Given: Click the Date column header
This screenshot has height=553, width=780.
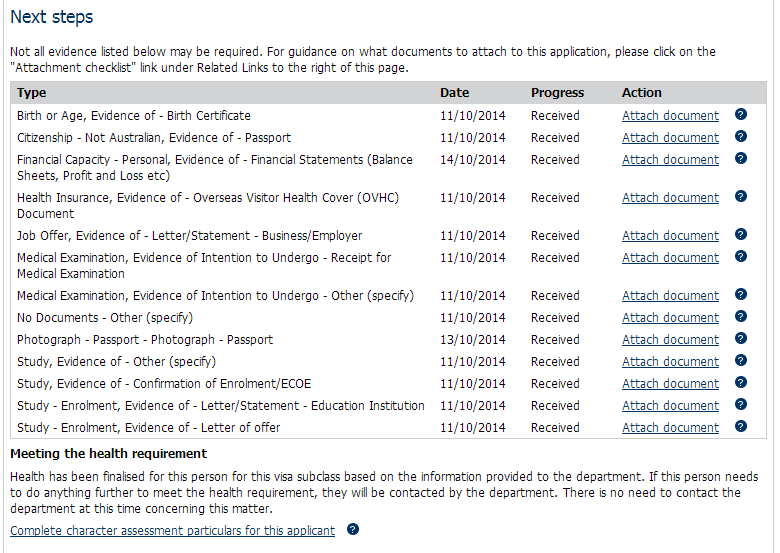Looking at the screenshot, I should click(454, 93).
